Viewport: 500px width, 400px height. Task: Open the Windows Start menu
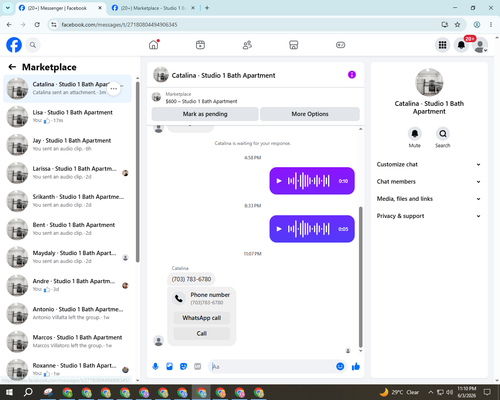9,392
